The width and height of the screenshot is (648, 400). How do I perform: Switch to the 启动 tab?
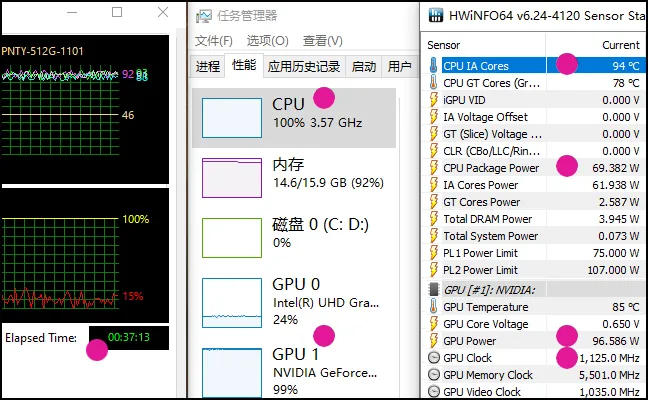pyautogui.click(x=364, y=66)
